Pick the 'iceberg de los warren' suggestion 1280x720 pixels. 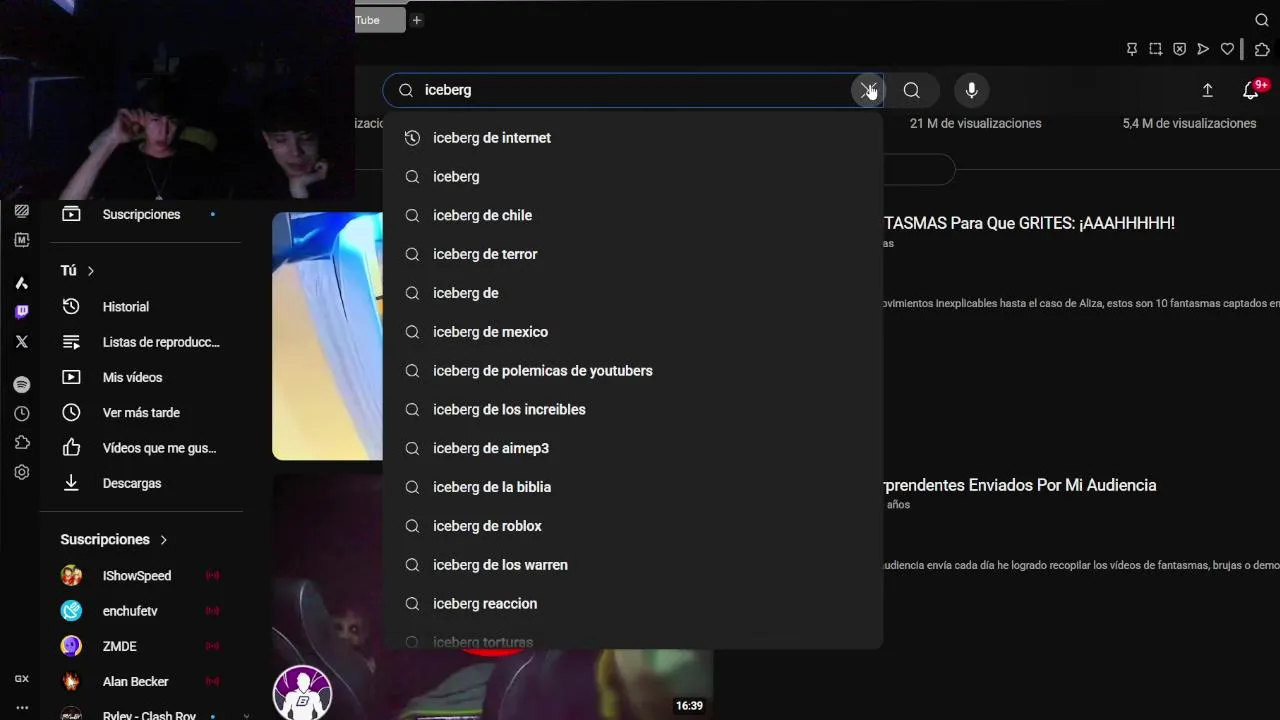coord(632,565)
